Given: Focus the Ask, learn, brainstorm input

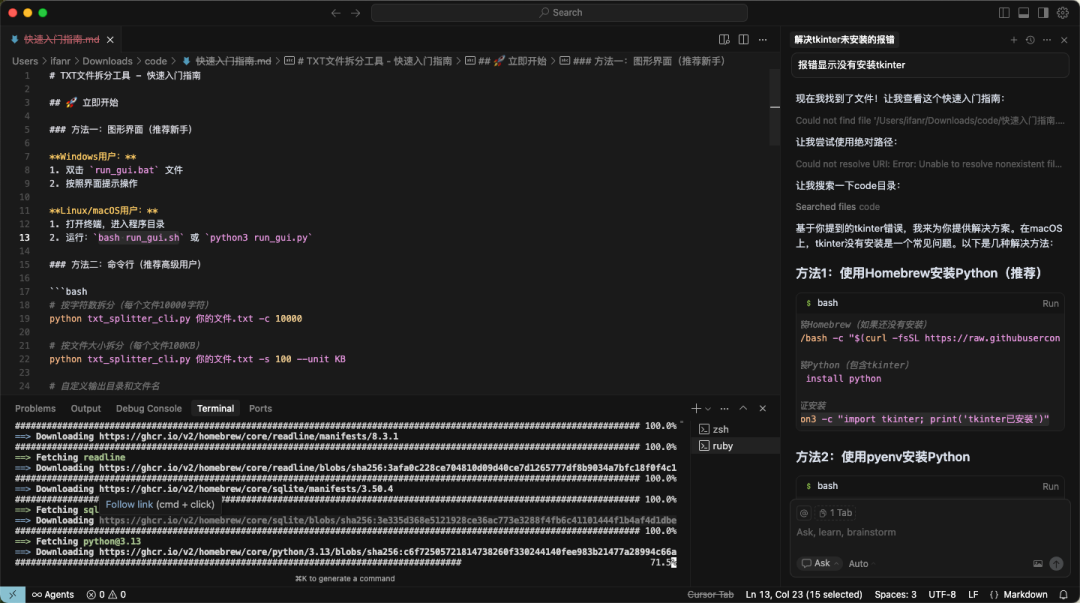Looking at the screenshot, I should [x=930, y=532].
